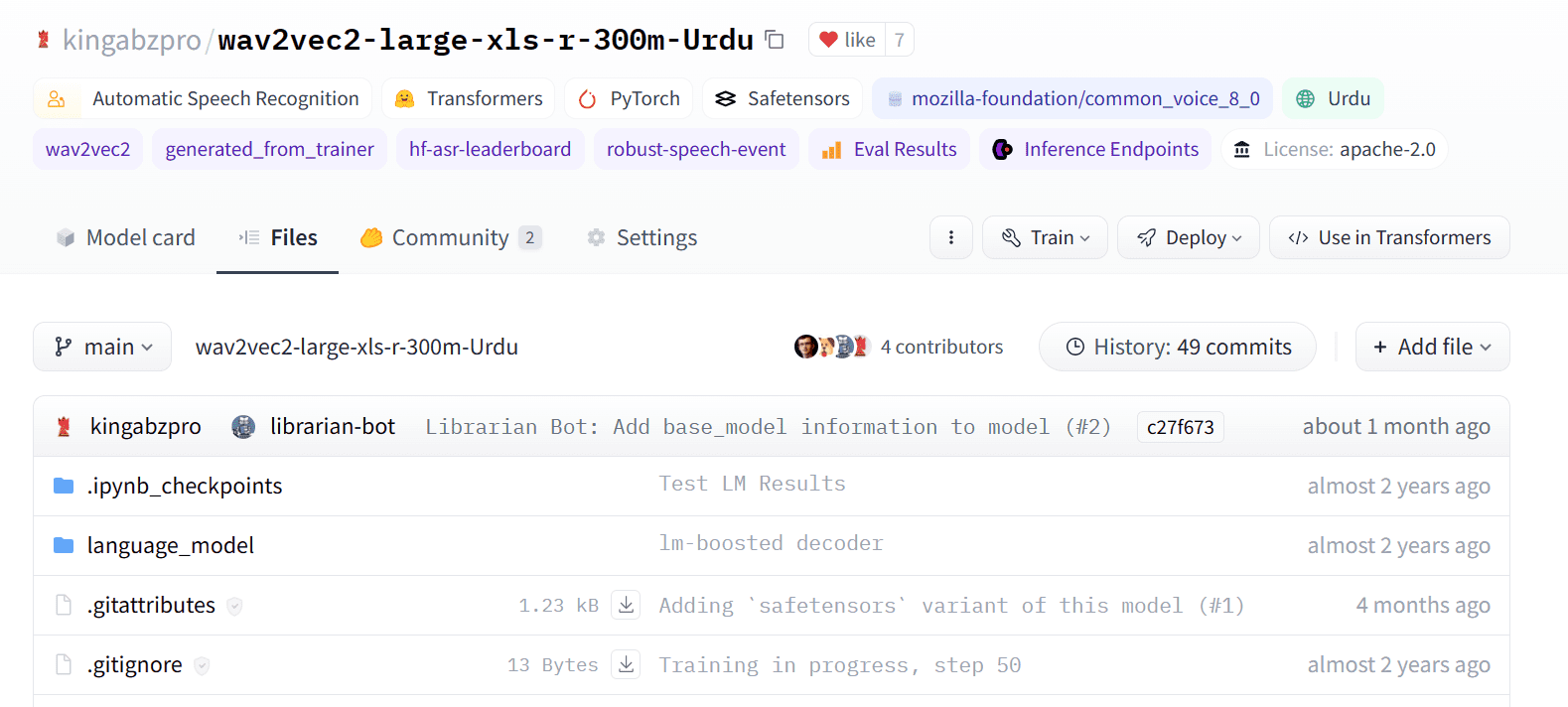
Task: Expand the Deploy dropdown
Action: 1189,237
